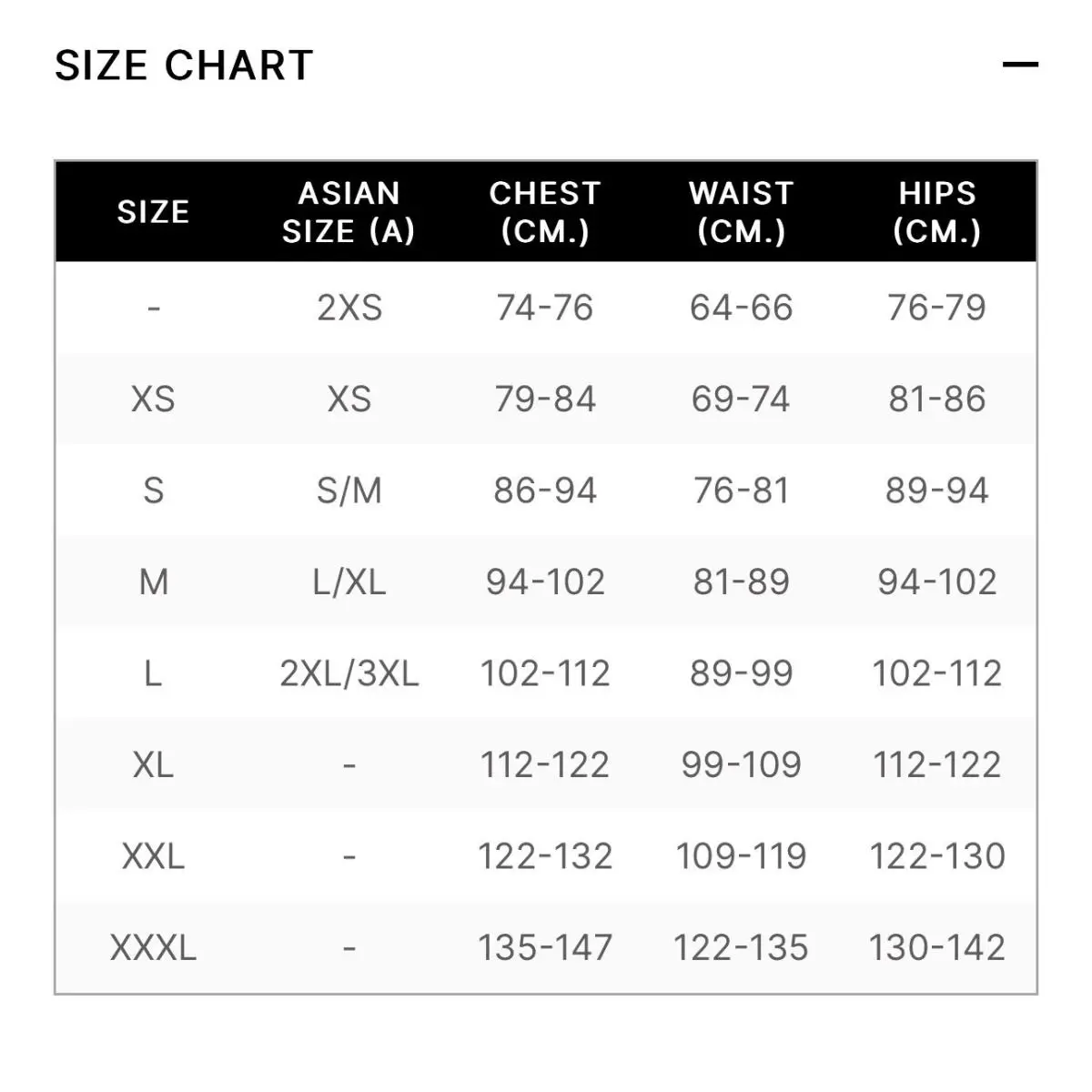The width and height of the screenshot is (1092, 1092).
Task: Click the CHEST (CM.) column header
Action: [545, 212]
